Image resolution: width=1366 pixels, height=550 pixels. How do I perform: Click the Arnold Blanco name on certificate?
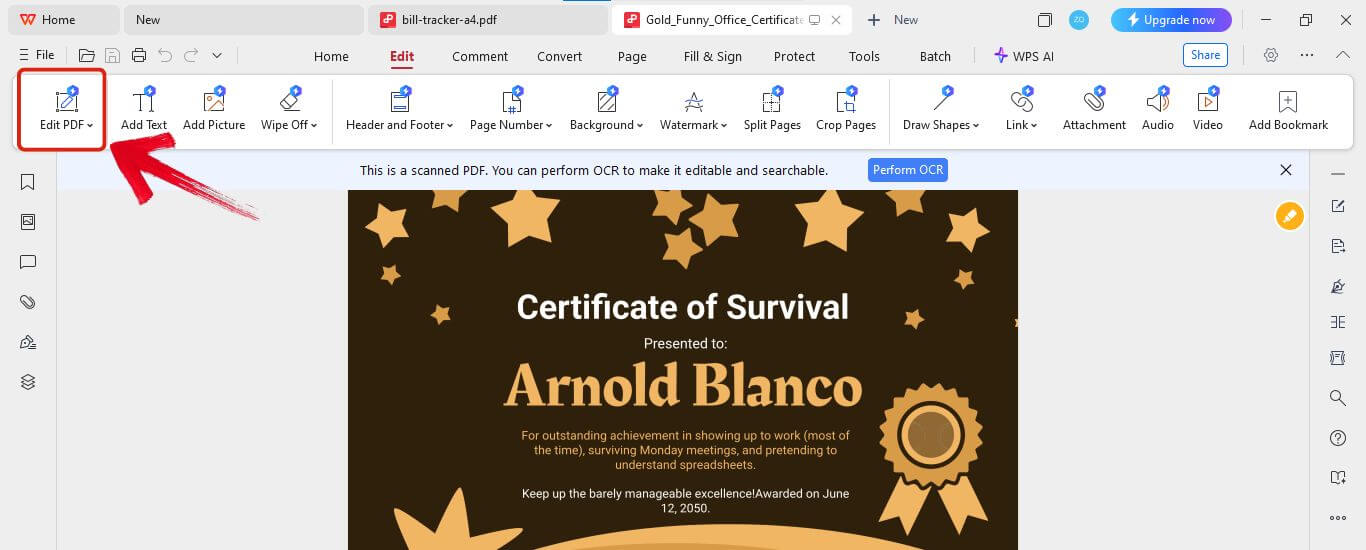pyautogui.click(x=682, y=387)
